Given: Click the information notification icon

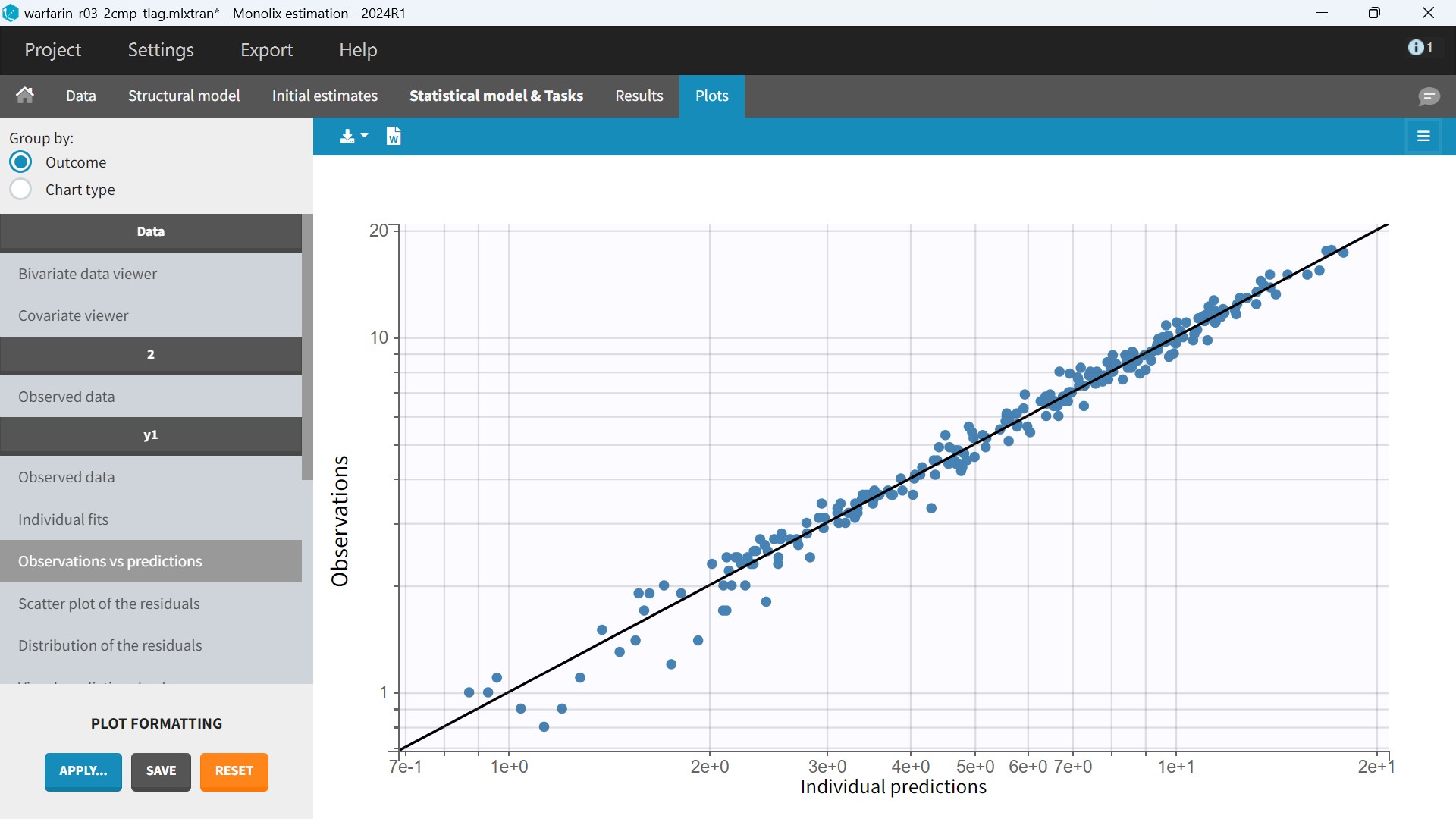Looking at the screenshot, I should (x=1416, y=48).
